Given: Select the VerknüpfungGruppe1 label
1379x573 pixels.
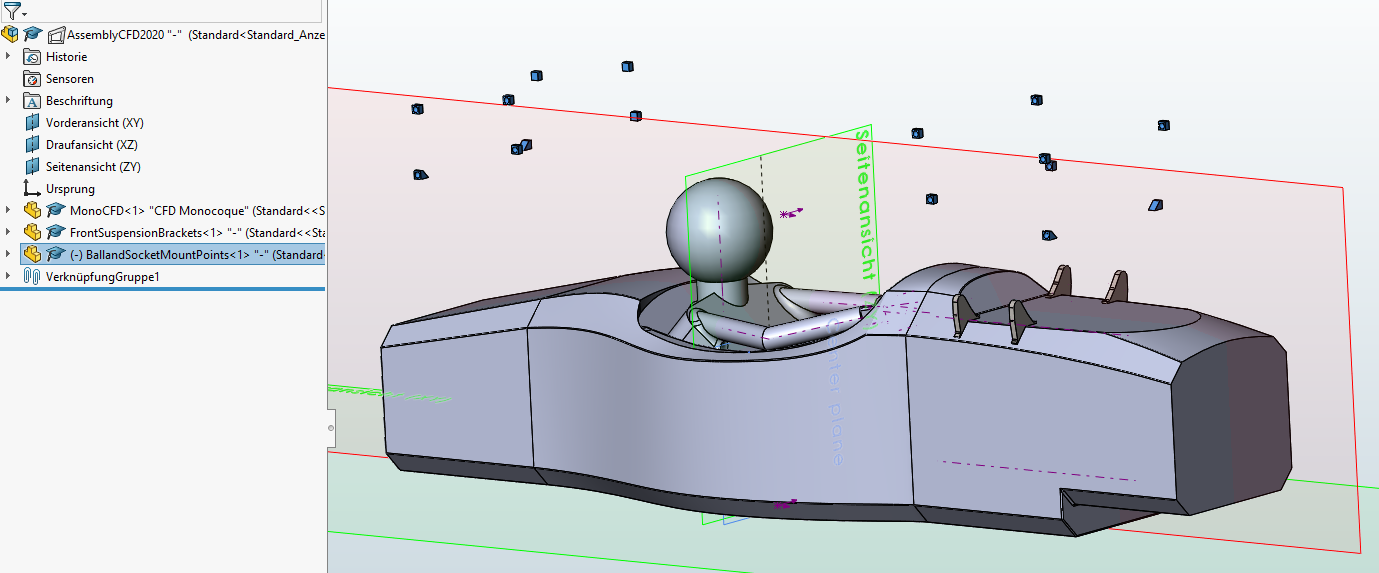Looking at the screenshot, I should [102, 276].
